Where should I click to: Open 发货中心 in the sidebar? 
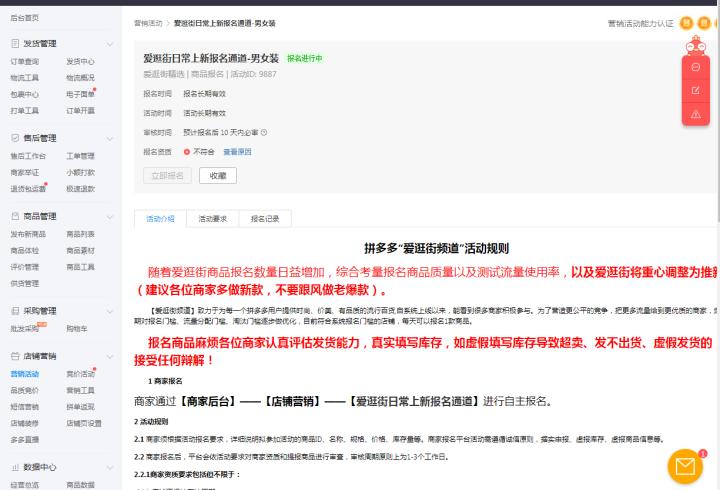[x=80, y=62]
